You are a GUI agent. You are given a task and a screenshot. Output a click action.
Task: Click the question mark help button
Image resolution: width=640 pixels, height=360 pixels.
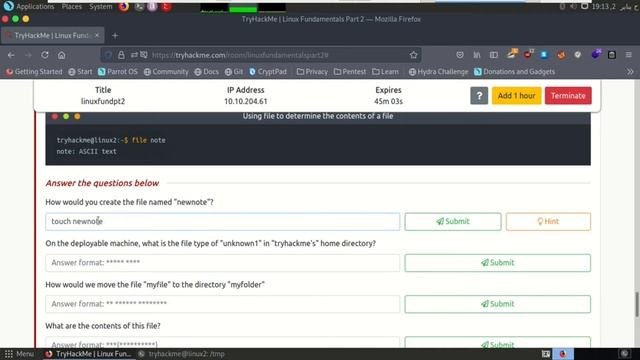479,96
